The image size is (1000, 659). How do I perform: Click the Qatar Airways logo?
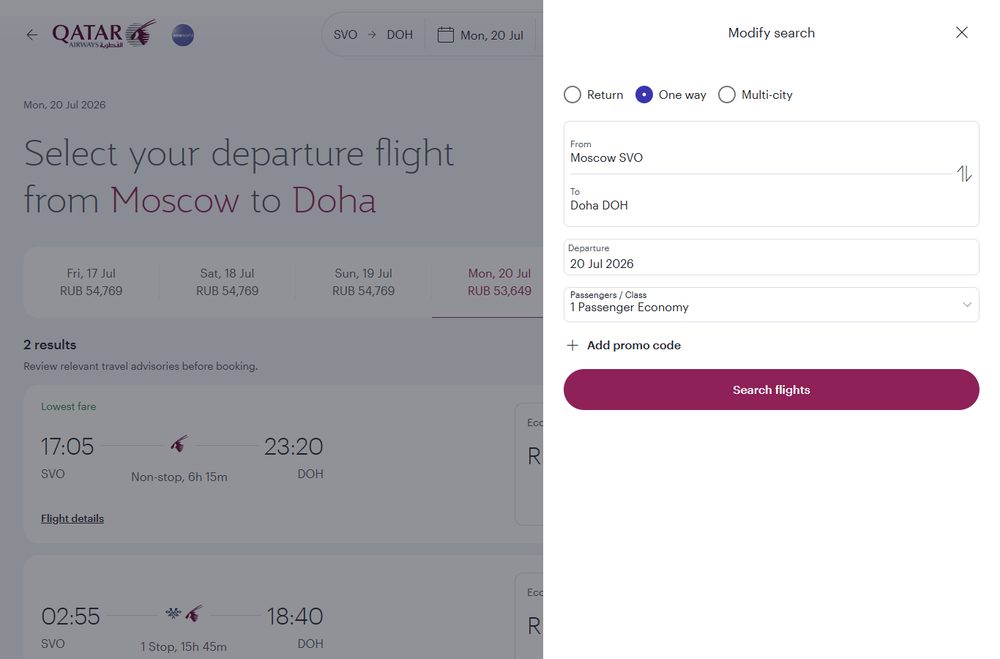point(104,34)
